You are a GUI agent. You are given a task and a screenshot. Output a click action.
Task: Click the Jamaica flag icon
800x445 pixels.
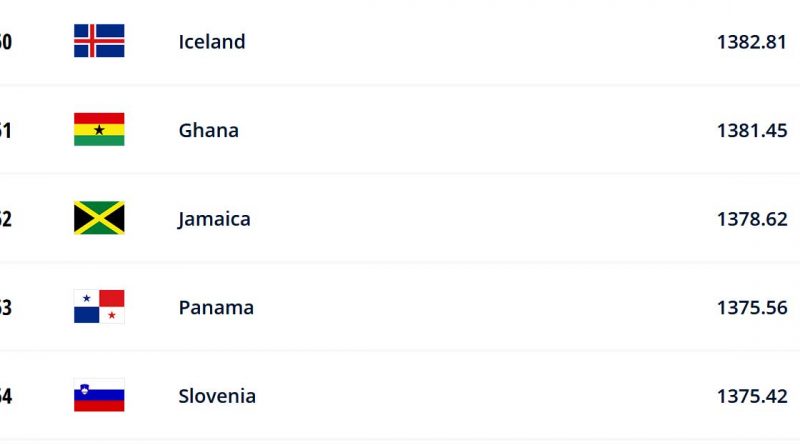99,218
